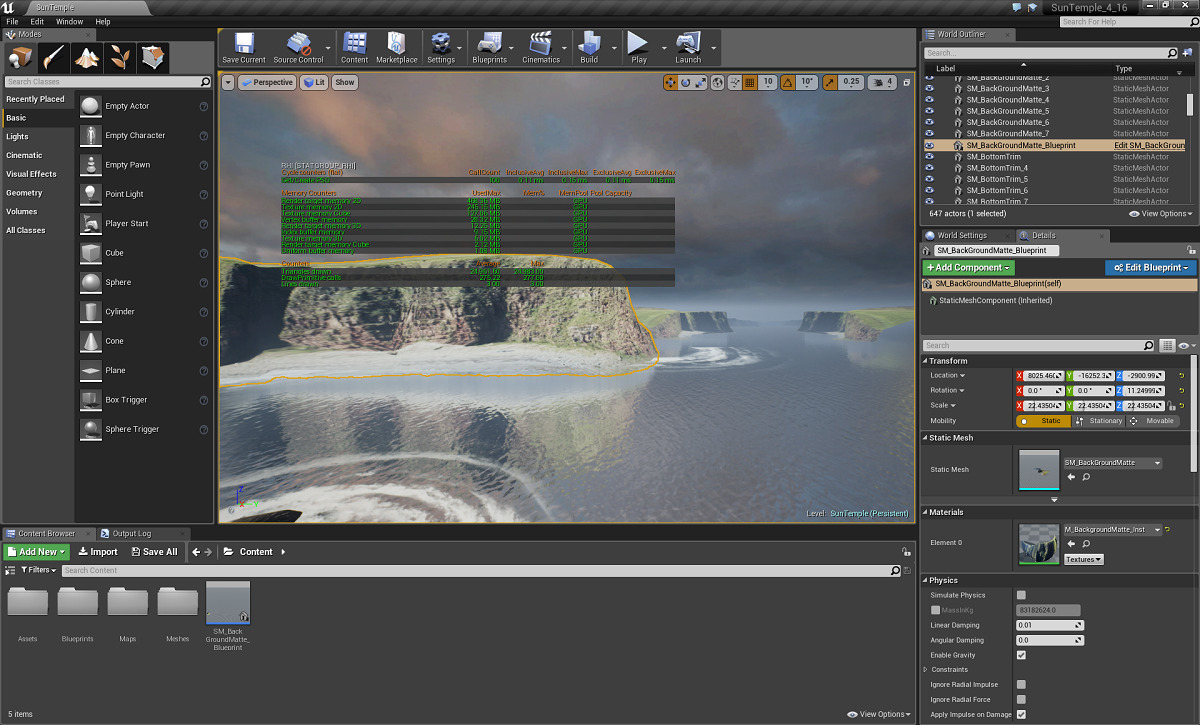Switch to the Output Log tab
The image size is (1200, 725).
131,533
